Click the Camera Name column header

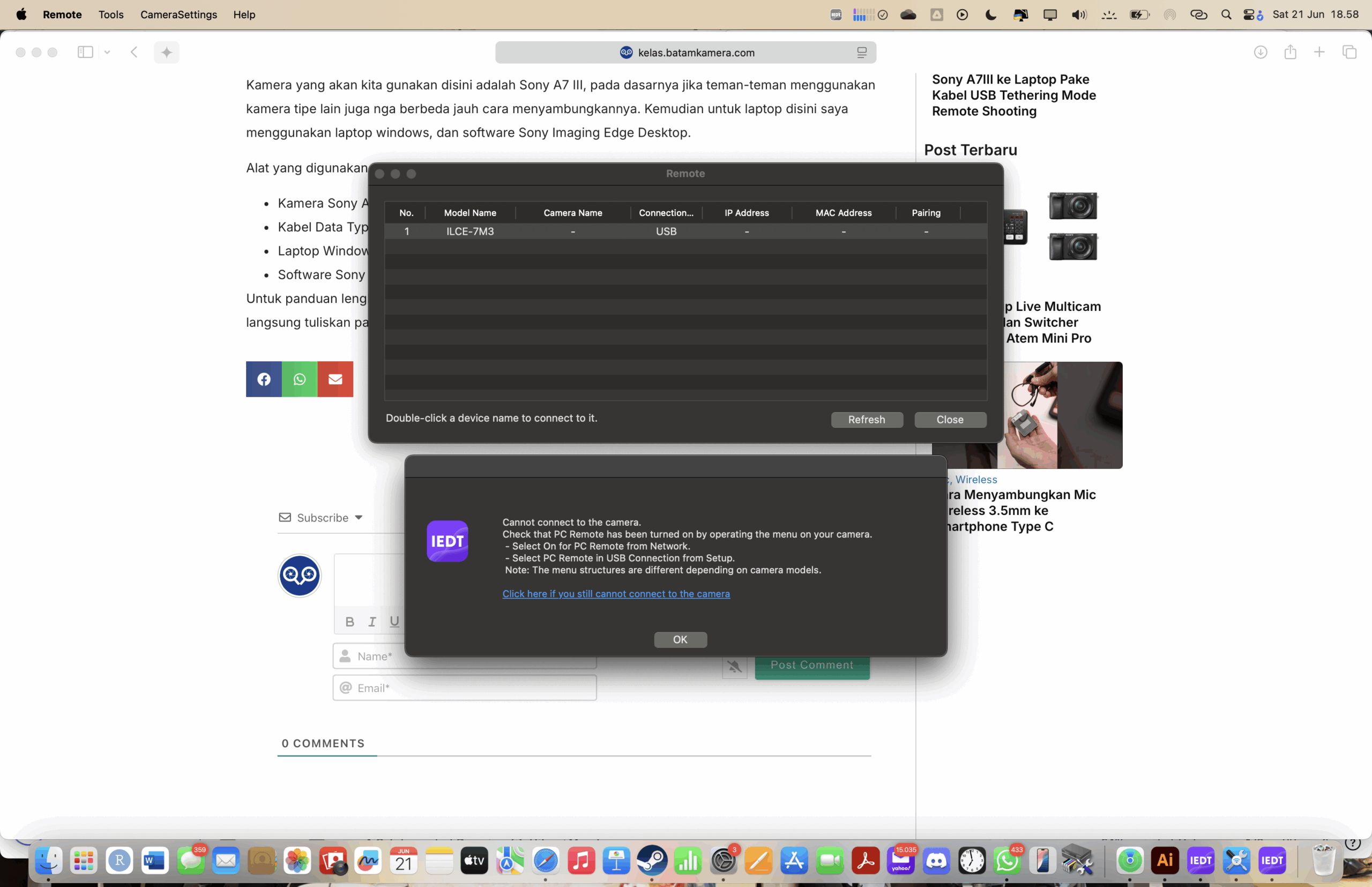(572, 213)
